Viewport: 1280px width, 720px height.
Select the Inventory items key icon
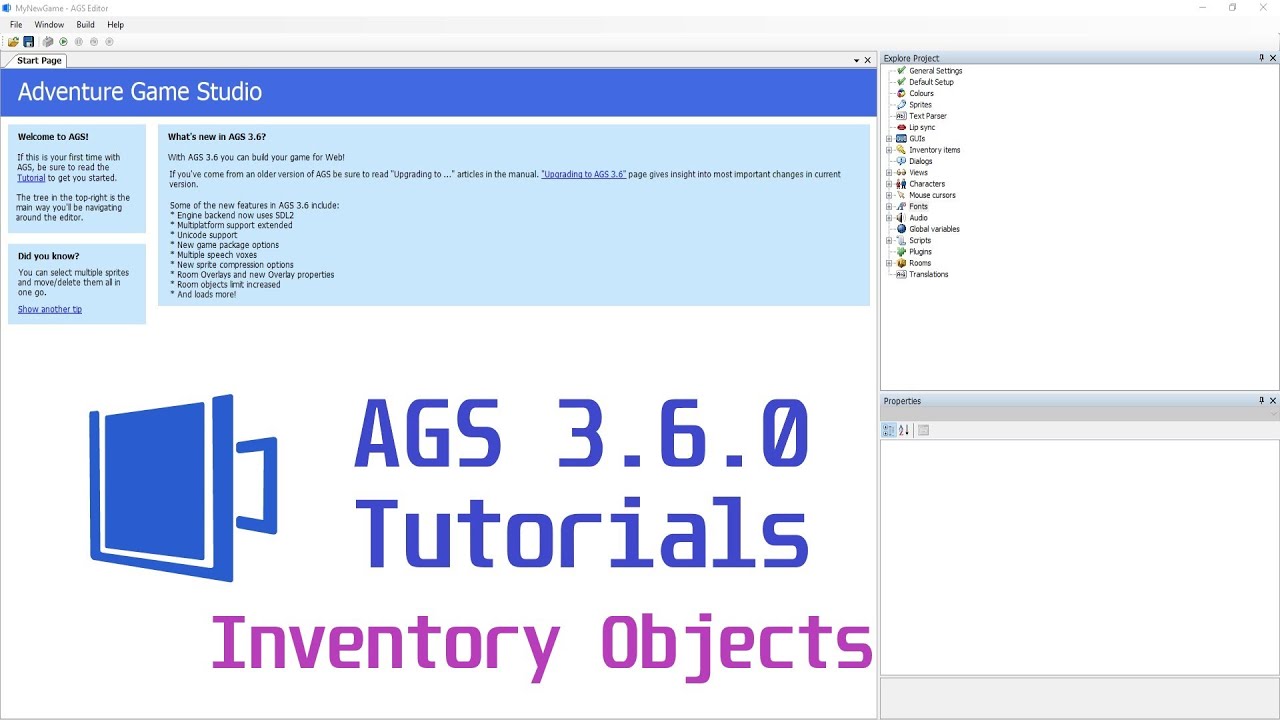[901, 150]
